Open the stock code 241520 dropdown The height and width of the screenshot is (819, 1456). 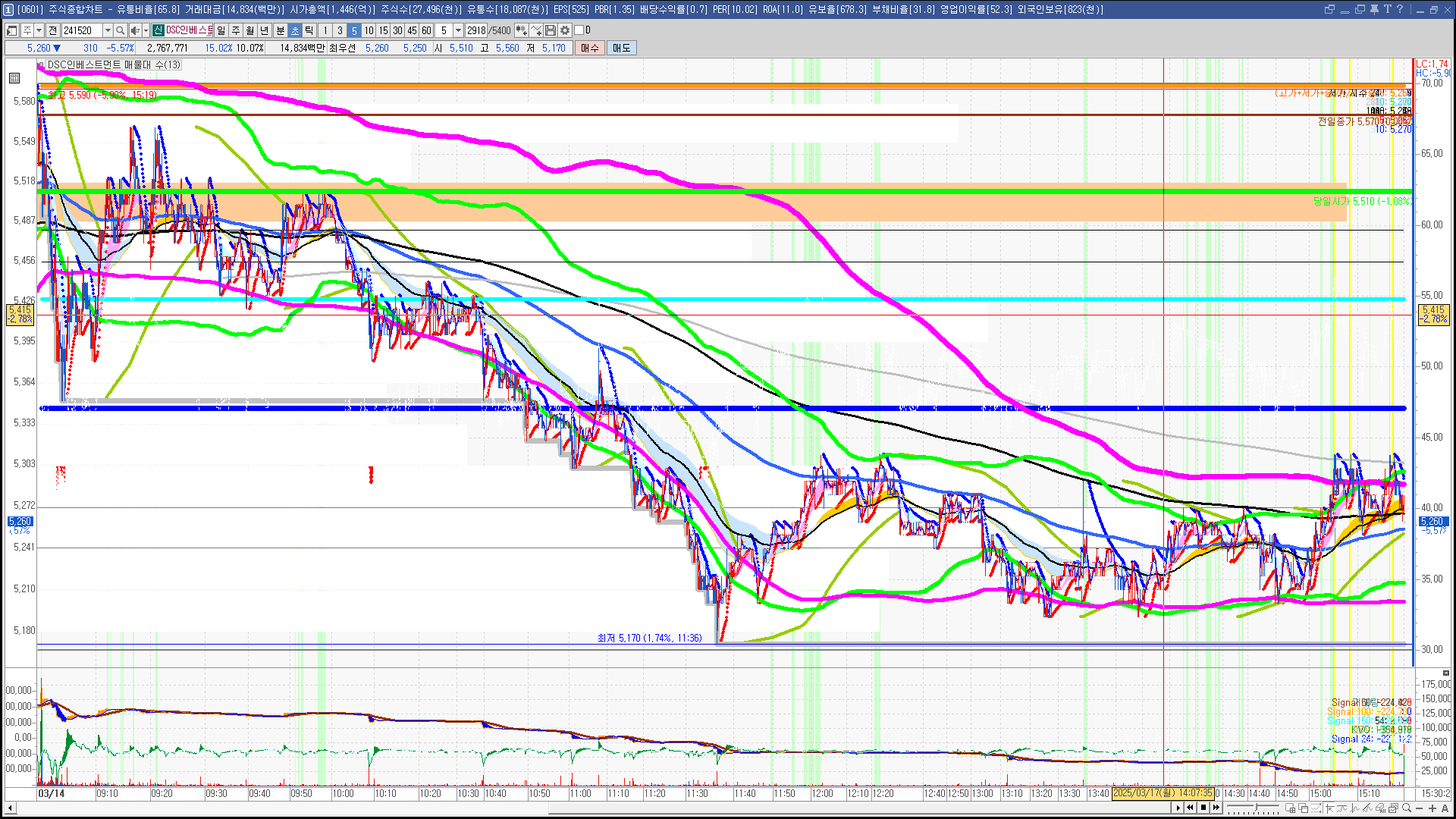[x=108, y=30]
